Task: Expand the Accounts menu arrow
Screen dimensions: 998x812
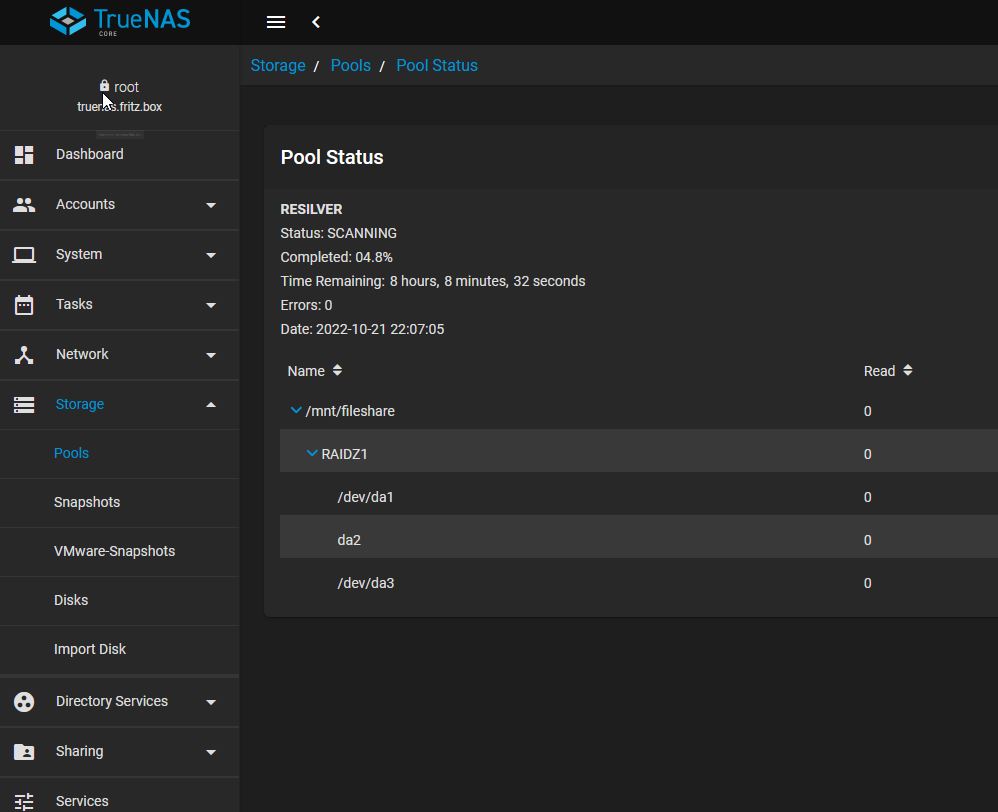Action: pyautogui.click(x=211, y=205)
